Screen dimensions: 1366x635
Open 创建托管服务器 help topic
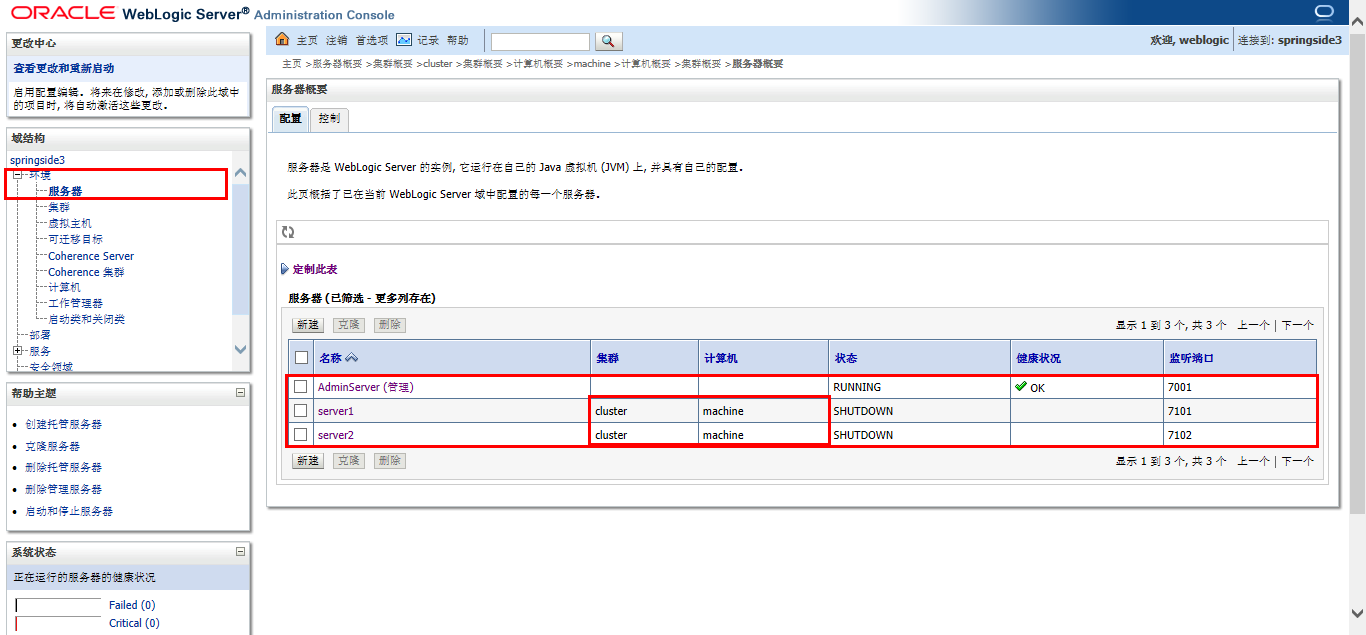click(x=64, y=424)
